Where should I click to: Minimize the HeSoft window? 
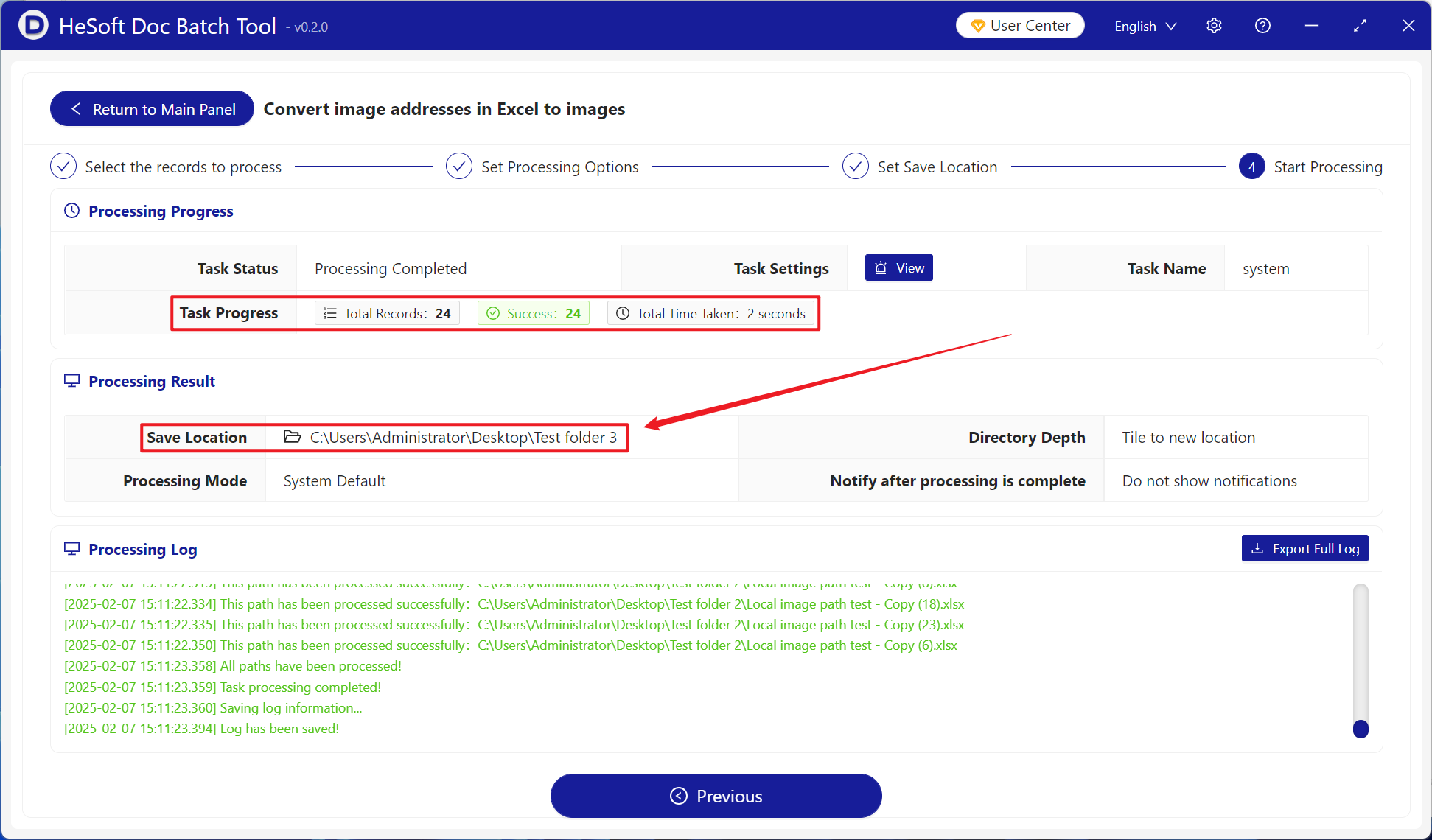tap(1311, 26)
